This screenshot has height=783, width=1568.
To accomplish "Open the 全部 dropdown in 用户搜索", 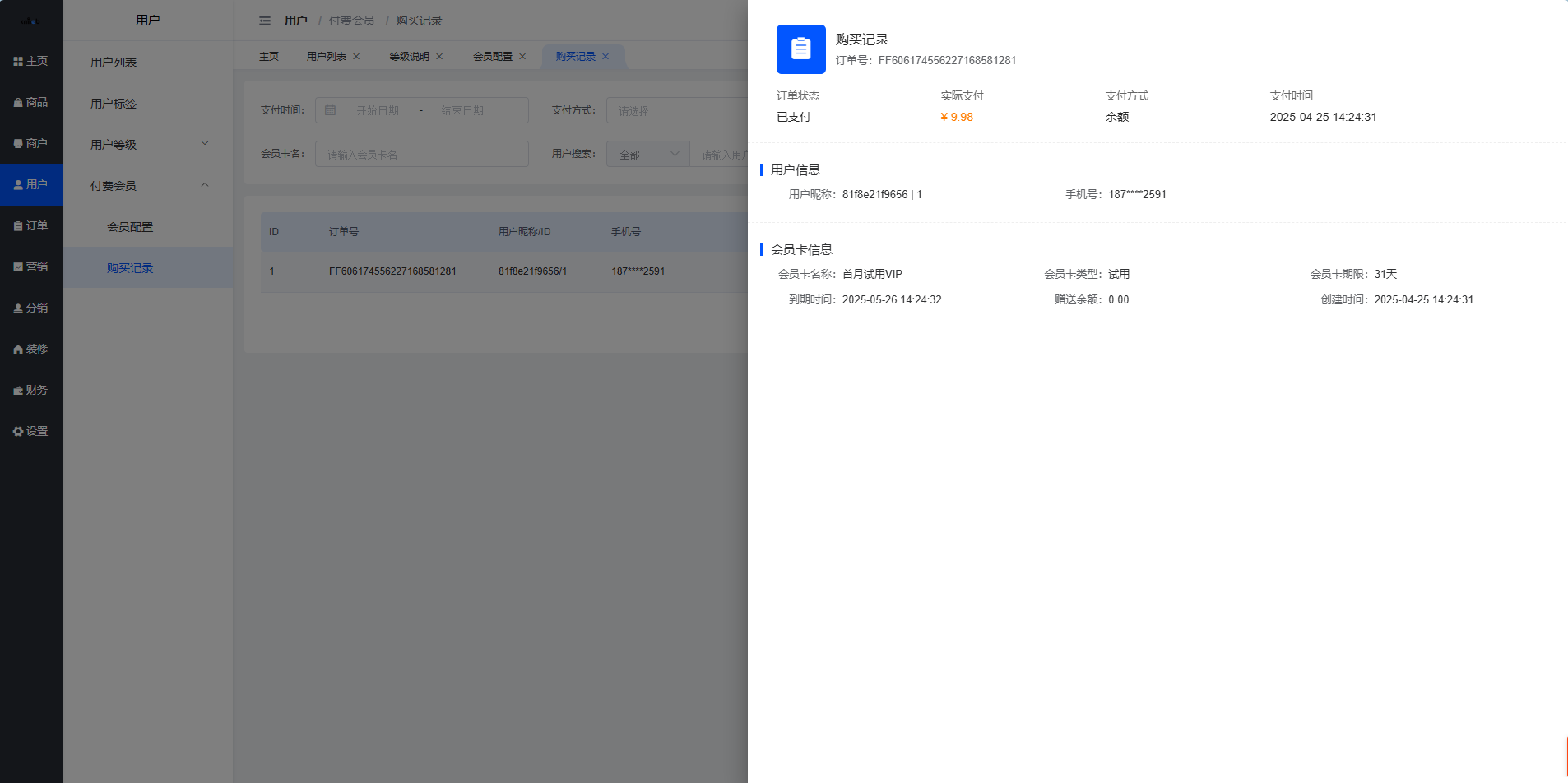I will [647, 153].
